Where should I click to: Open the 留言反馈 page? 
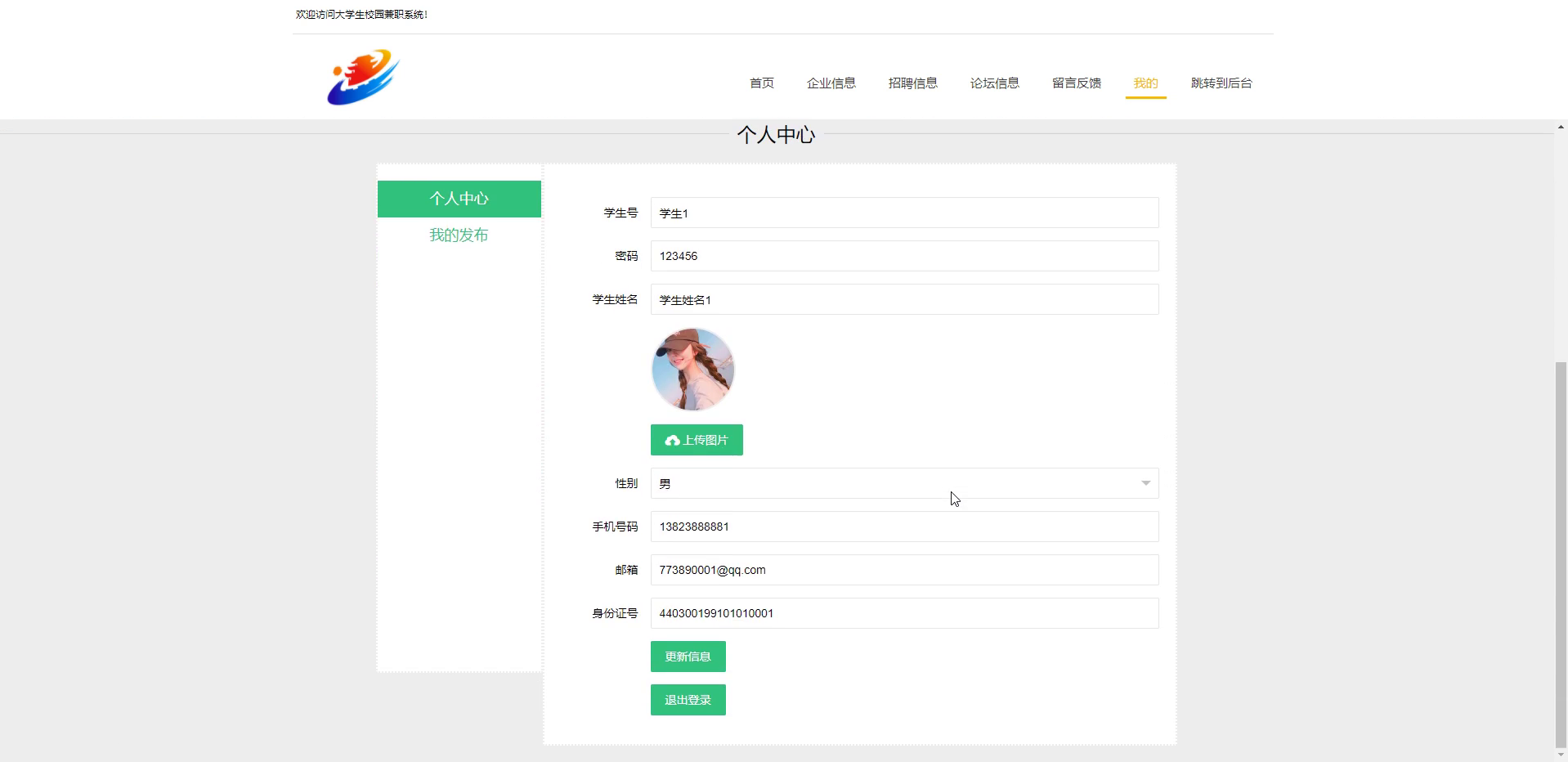pos(1077,83)
